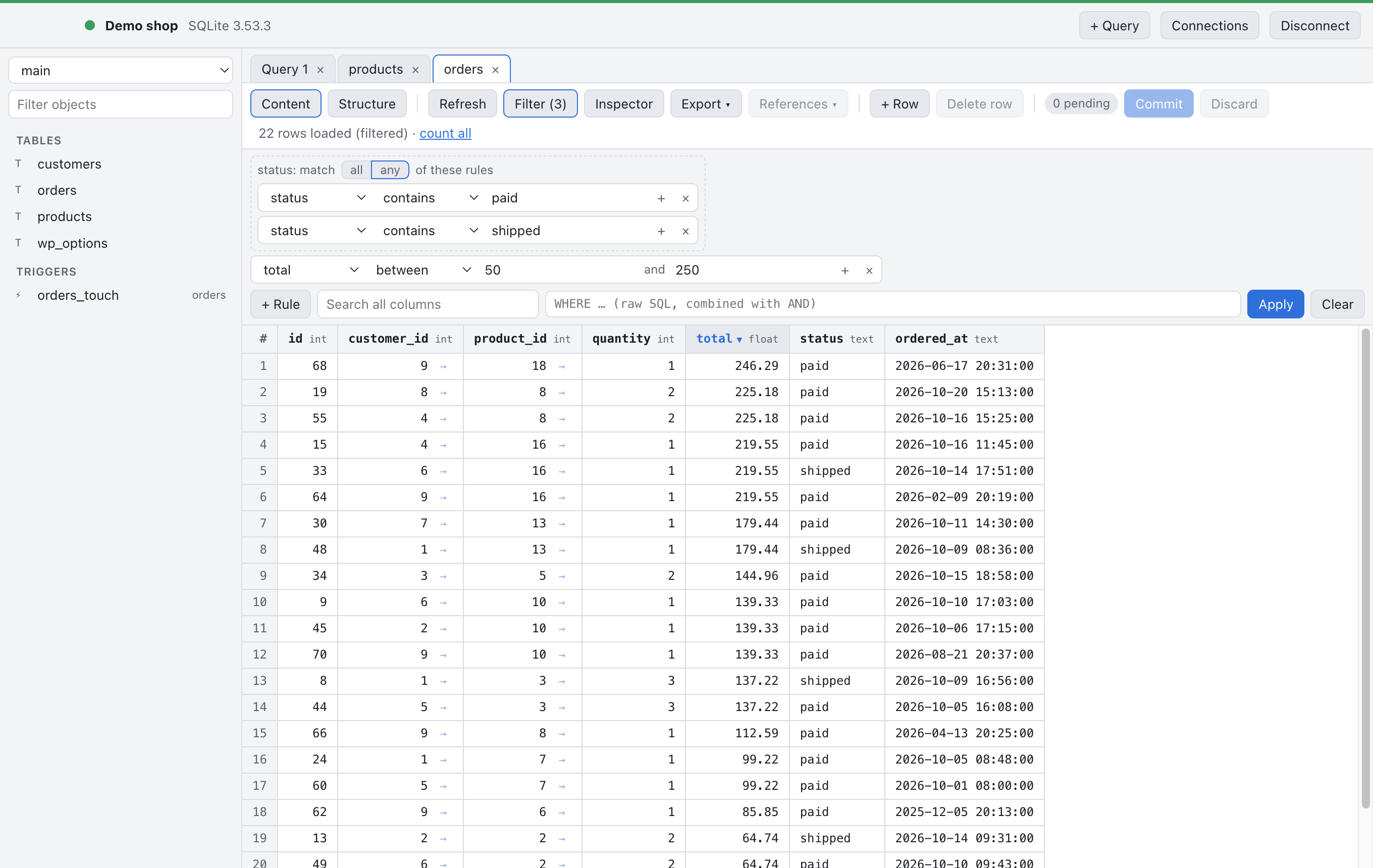
Task: Close the products tab
Action: pyautogui.click(x=415, y=70)
